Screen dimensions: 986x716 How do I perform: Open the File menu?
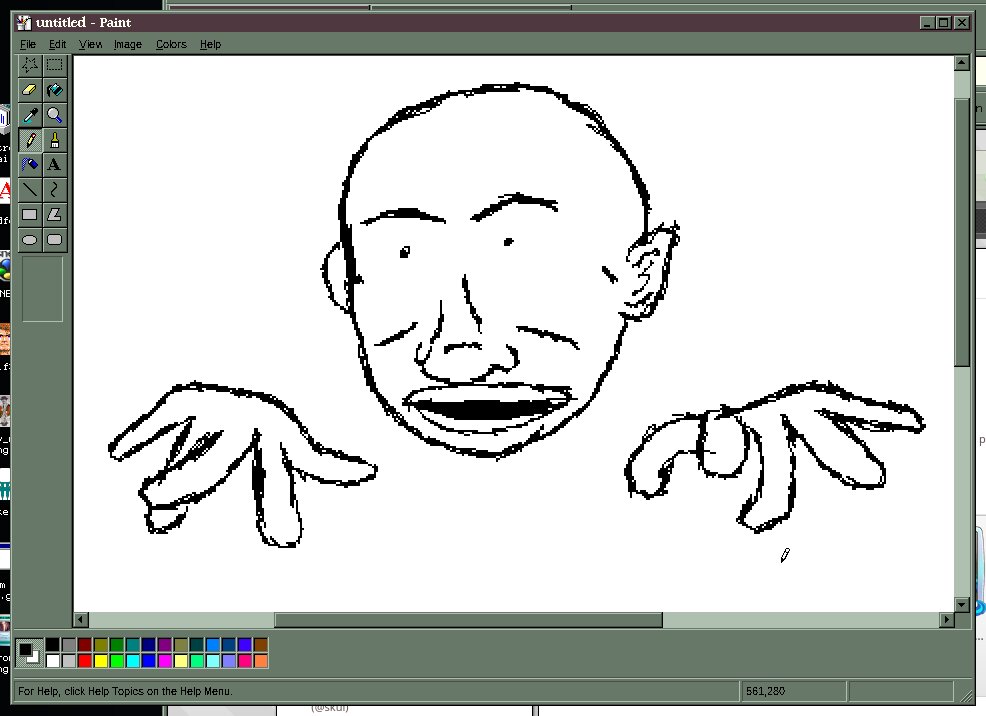click(28, 44)
